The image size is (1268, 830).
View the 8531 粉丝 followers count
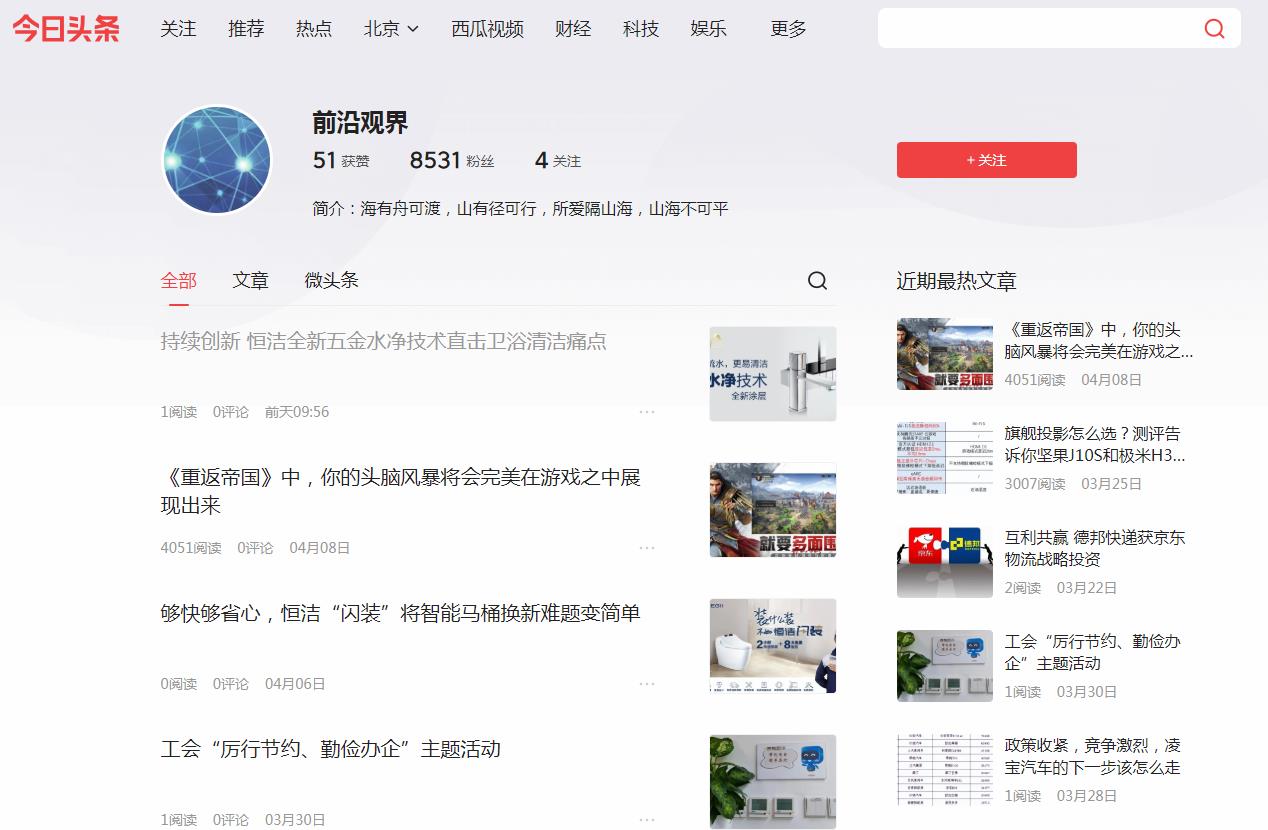452,160
